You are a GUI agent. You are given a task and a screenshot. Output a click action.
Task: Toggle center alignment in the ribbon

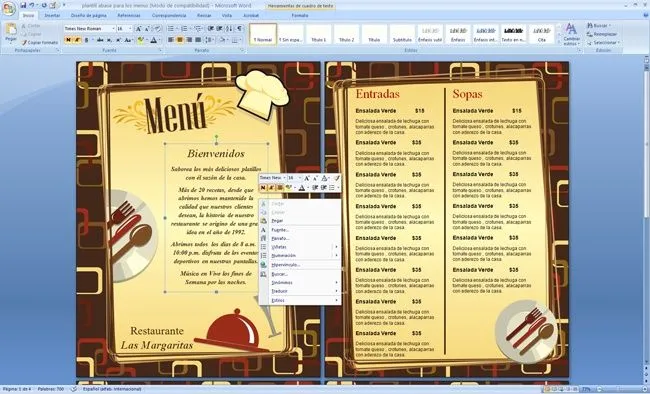[180, 40]
